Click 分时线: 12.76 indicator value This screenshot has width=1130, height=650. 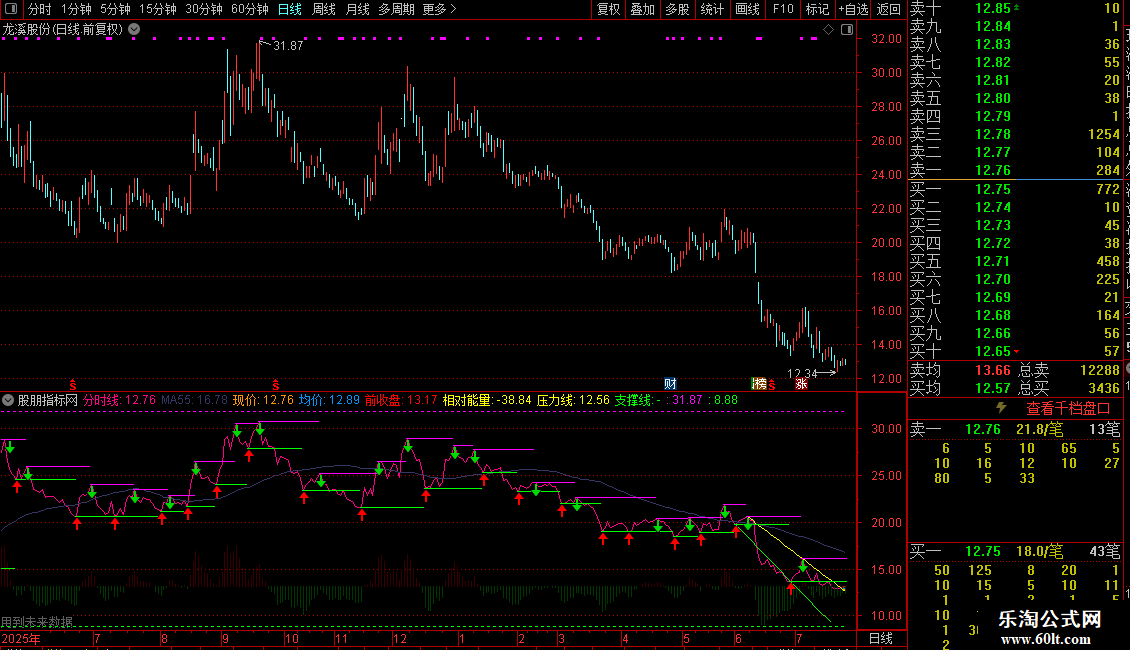tap(120, 400)
